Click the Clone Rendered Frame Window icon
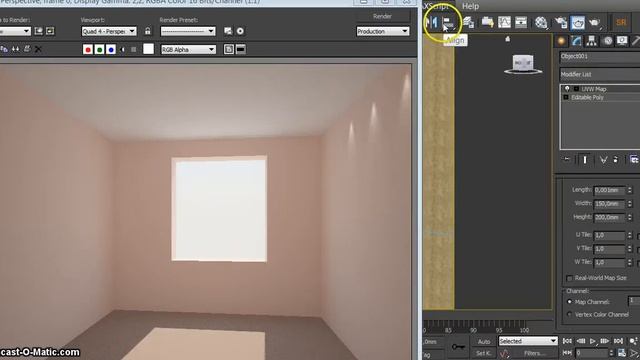The width and height of the screenshot is (640, 360). [x=16, y=49]
